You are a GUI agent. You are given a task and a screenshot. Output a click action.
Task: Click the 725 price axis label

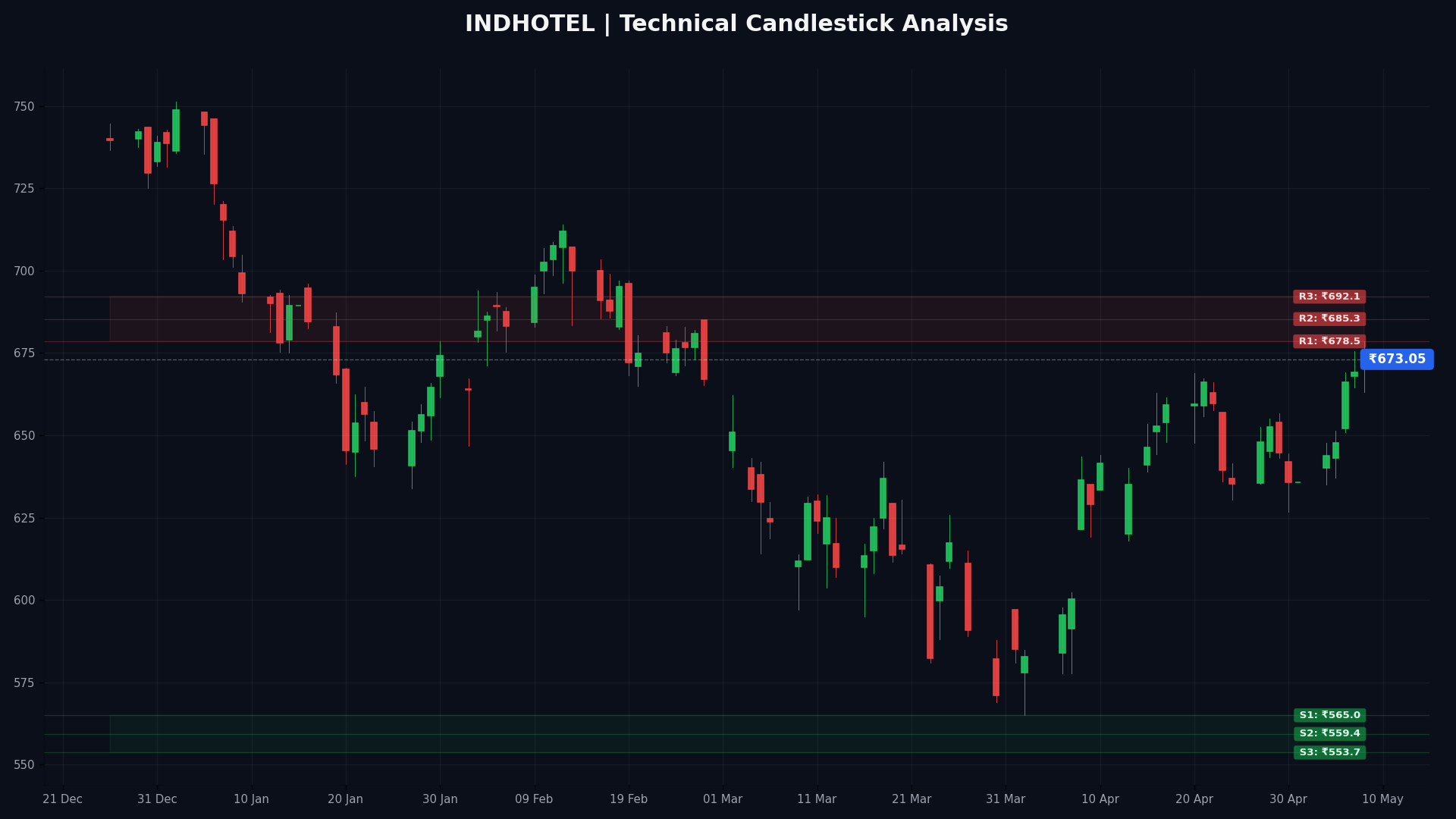click(x=24, y=189)
